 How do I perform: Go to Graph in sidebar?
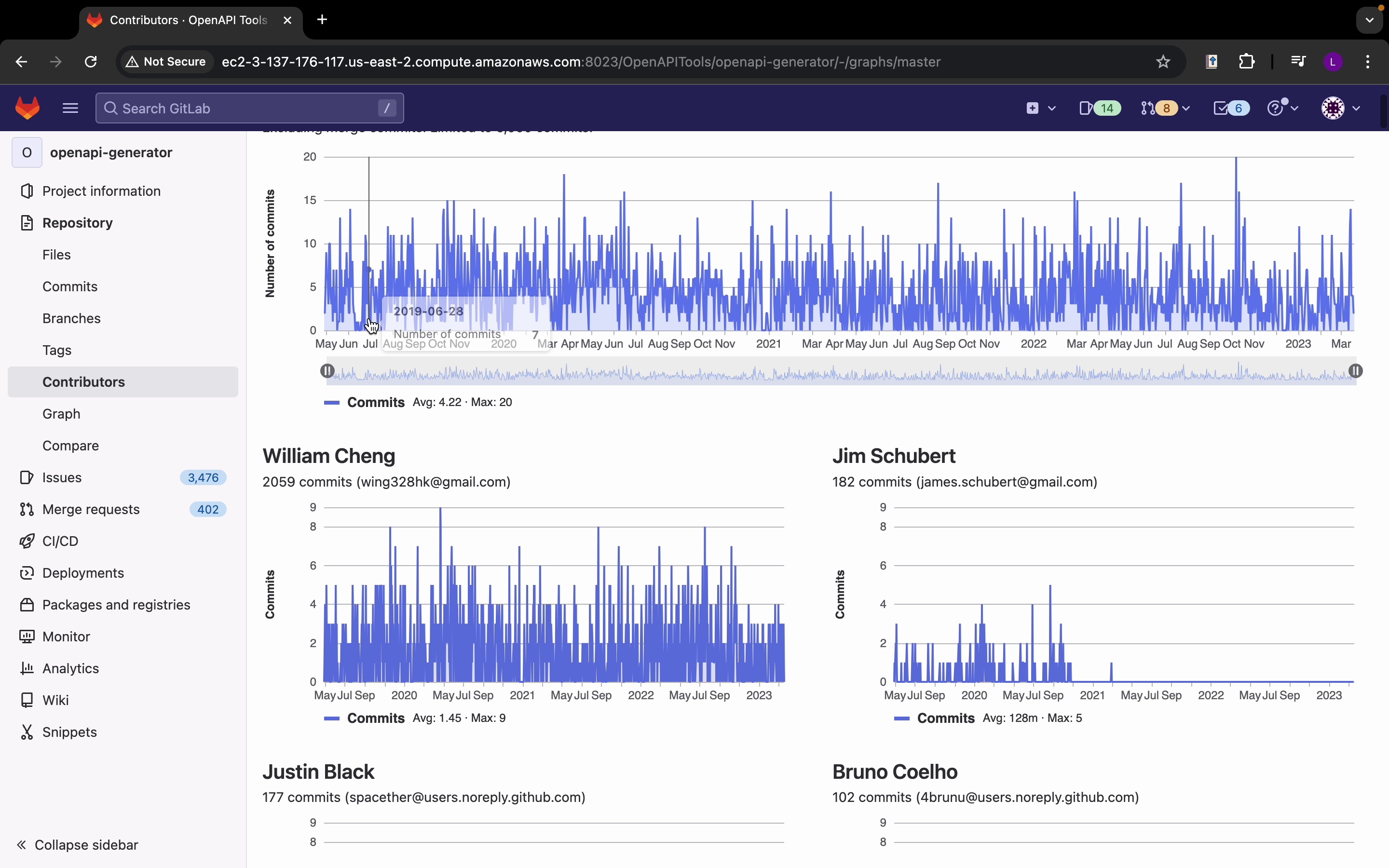pos(61,414)
